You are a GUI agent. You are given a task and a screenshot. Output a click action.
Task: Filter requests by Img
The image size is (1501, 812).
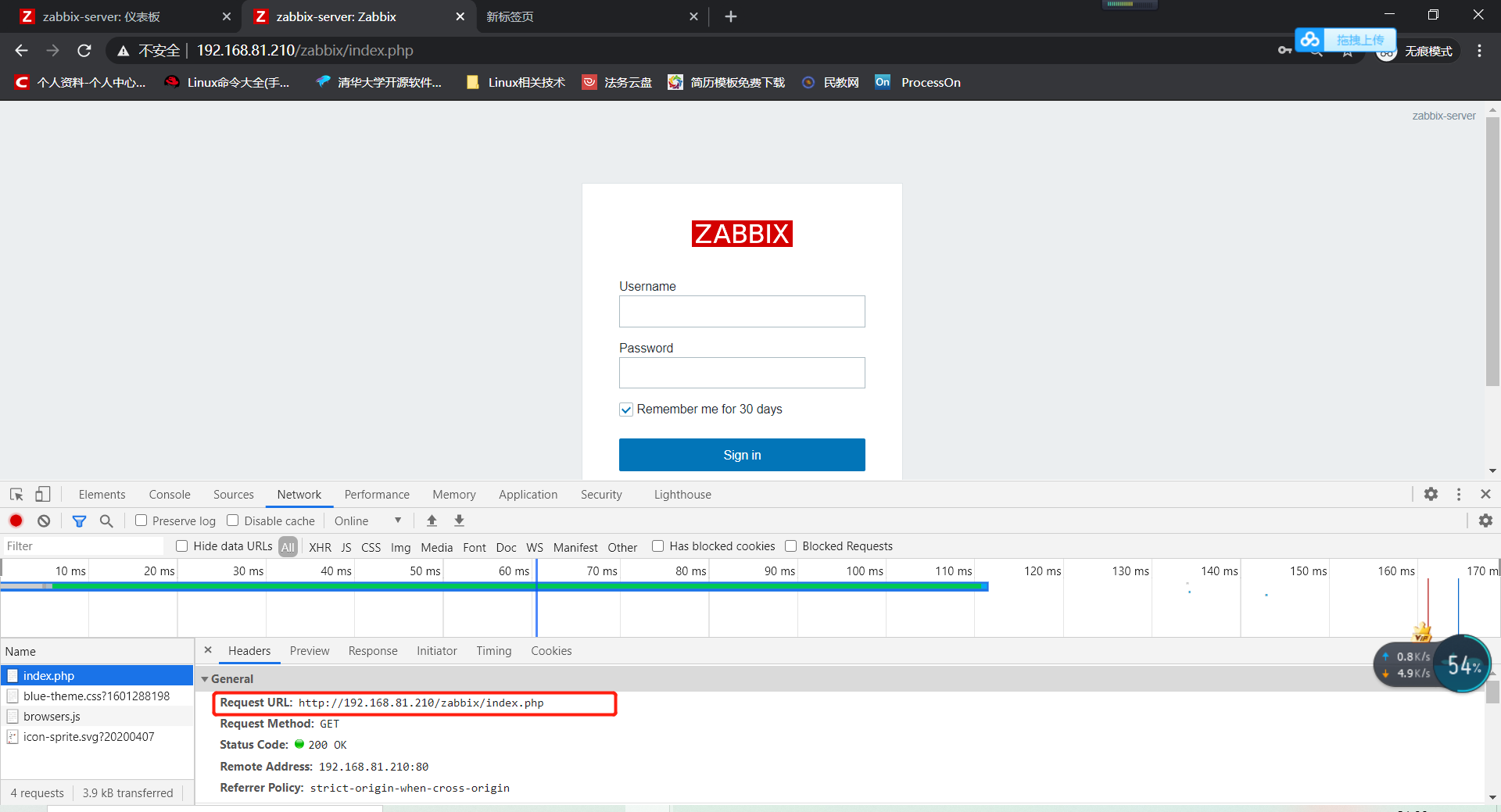pos(401,547)
